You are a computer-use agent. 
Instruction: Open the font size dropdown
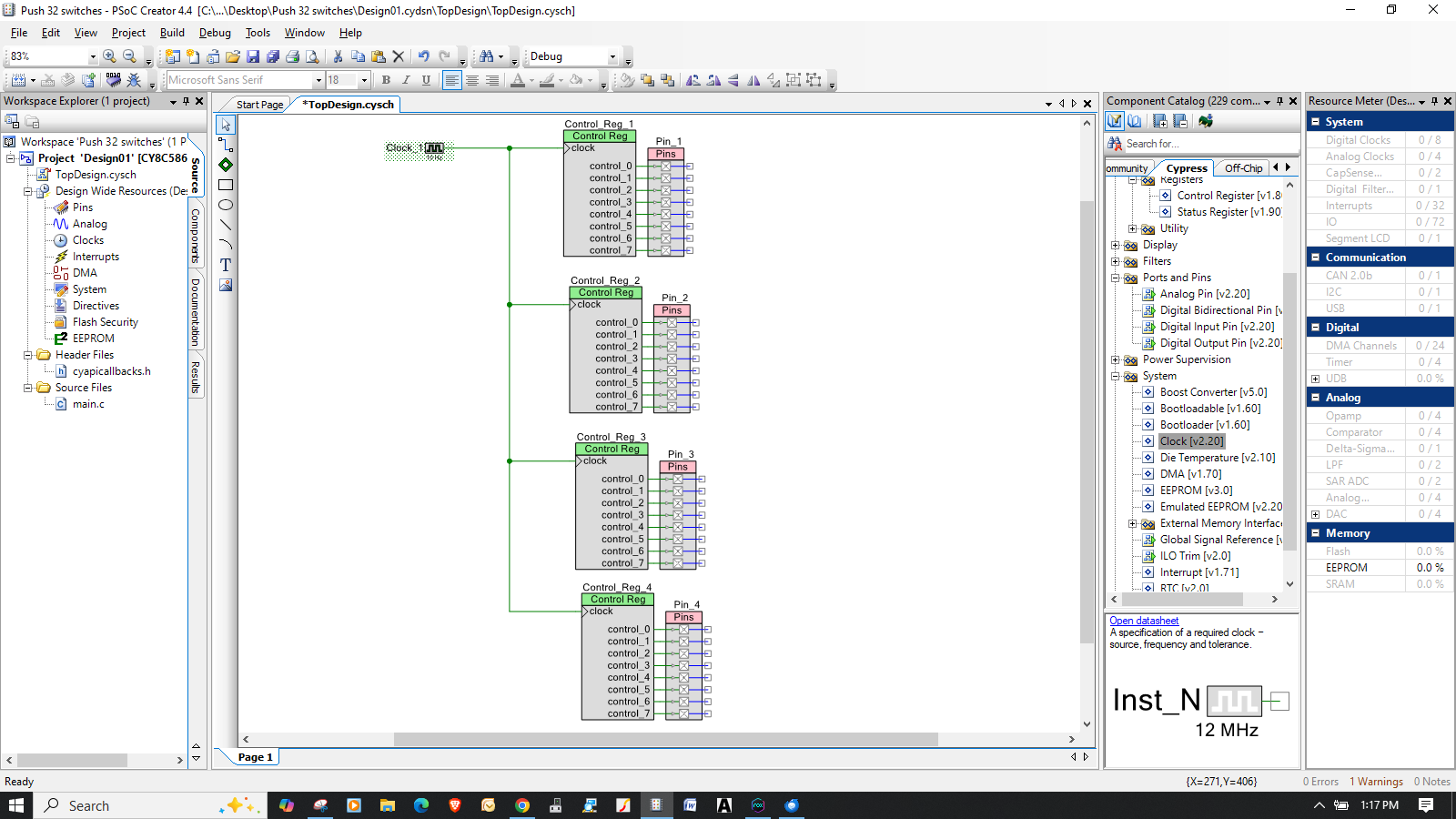pyautogui.click(x=364, y=80)
